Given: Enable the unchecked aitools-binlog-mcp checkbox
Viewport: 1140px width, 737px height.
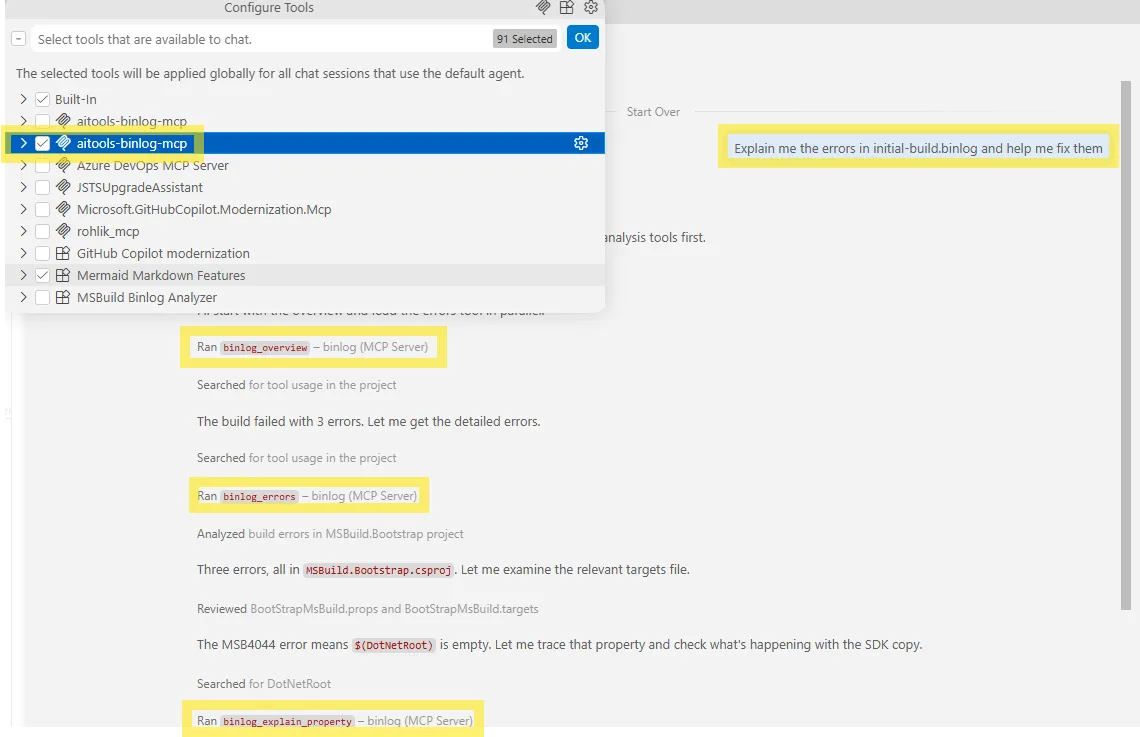Looking at the screenshot, I should pyautogui.click(x=42, y=121).
